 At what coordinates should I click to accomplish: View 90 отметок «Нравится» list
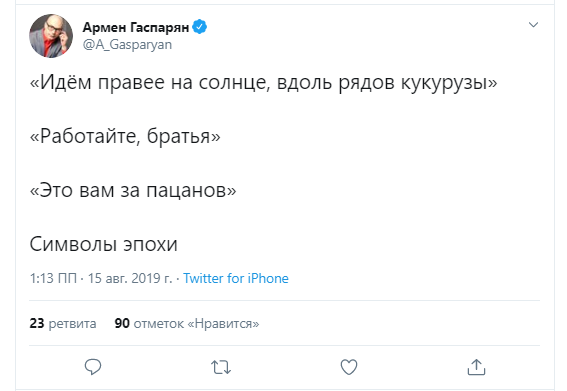pyautogui.click(x=187, y=323)
